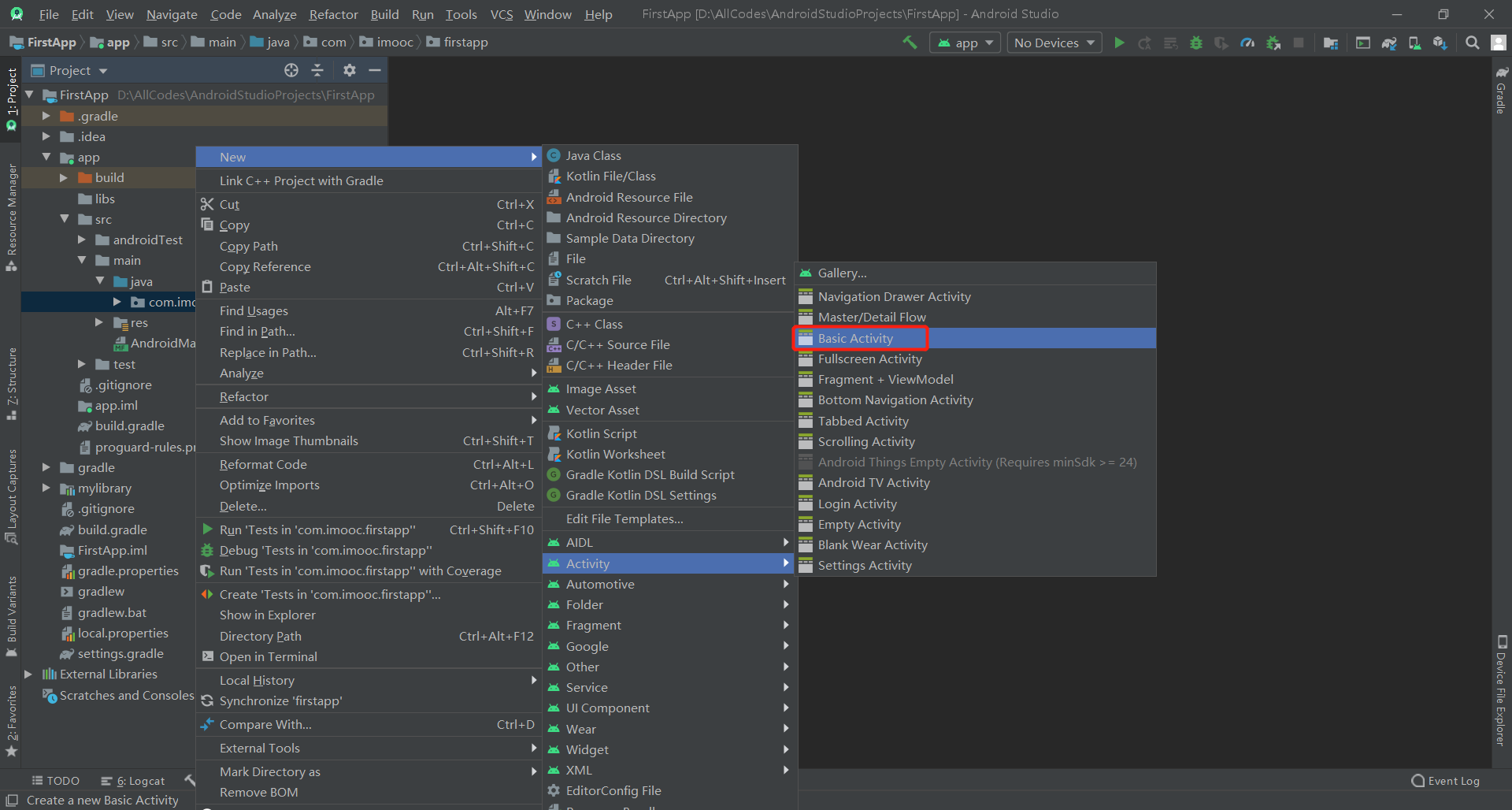The width and height of the screenshot is (1512, 810).
Task: Click Reformat Code in context menu
Action: [x=369, y=464]
